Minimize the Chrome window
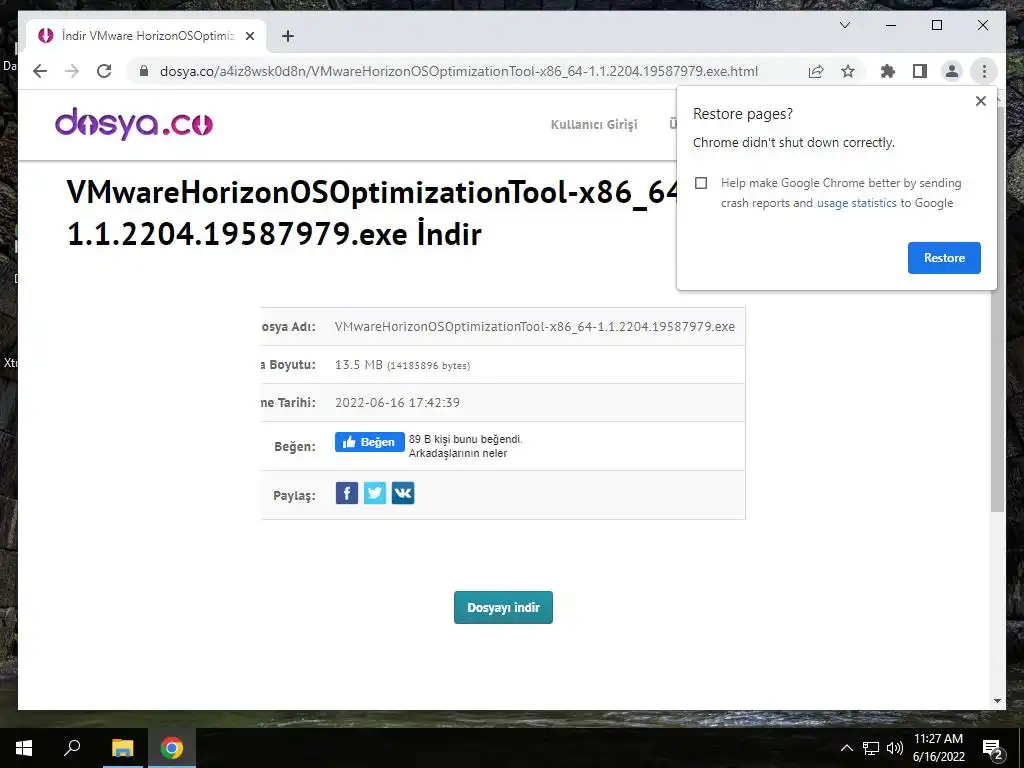This screenshot has width=1024, height=768. coord(891,25)
